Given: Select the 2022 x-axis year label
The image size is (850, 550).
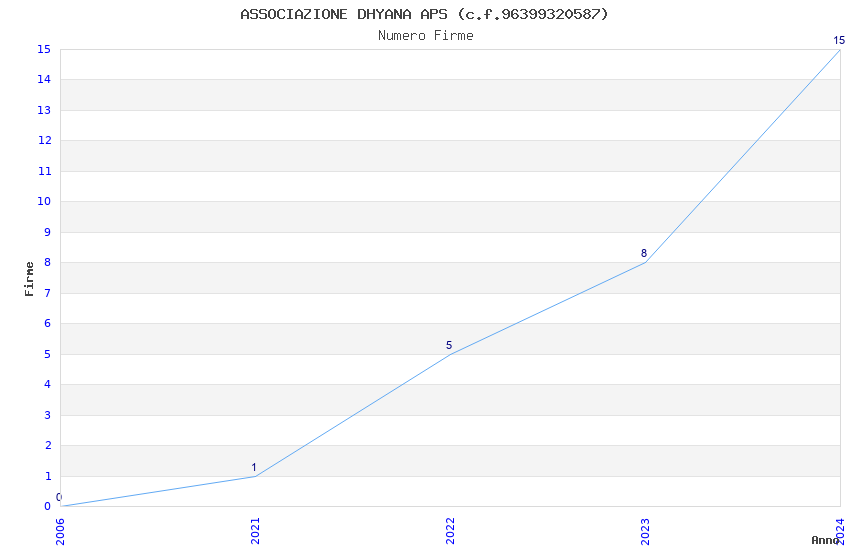Looking at the screenshot, I should tap(450, 531).
